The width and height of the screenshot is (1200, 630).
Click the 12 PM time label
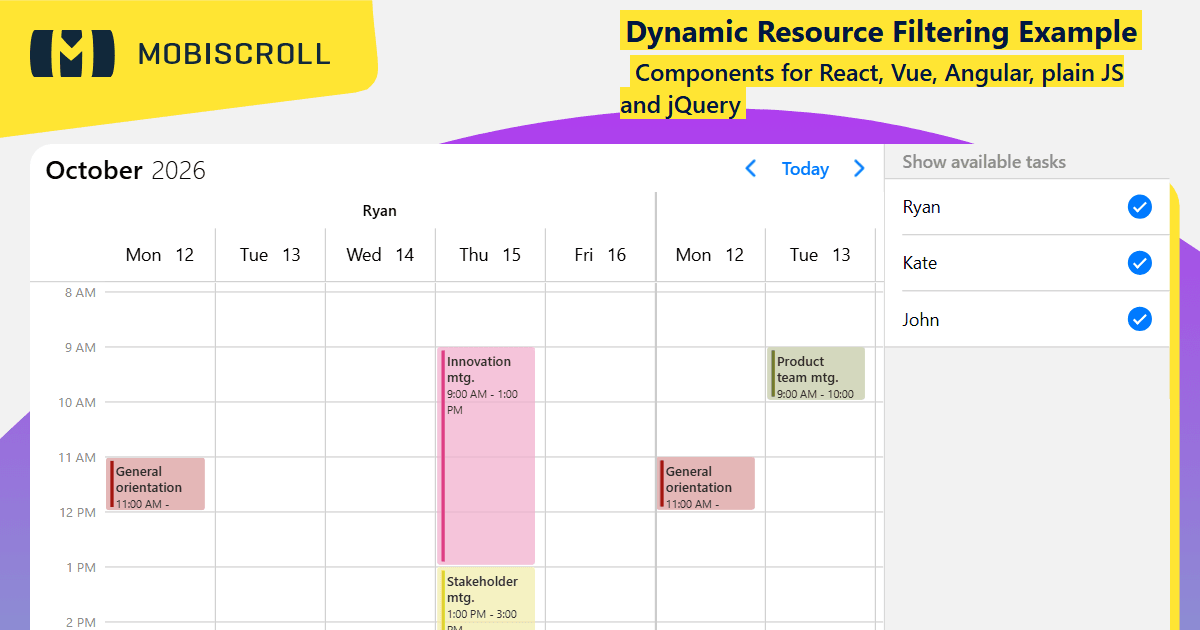click(x=77, y=513)
